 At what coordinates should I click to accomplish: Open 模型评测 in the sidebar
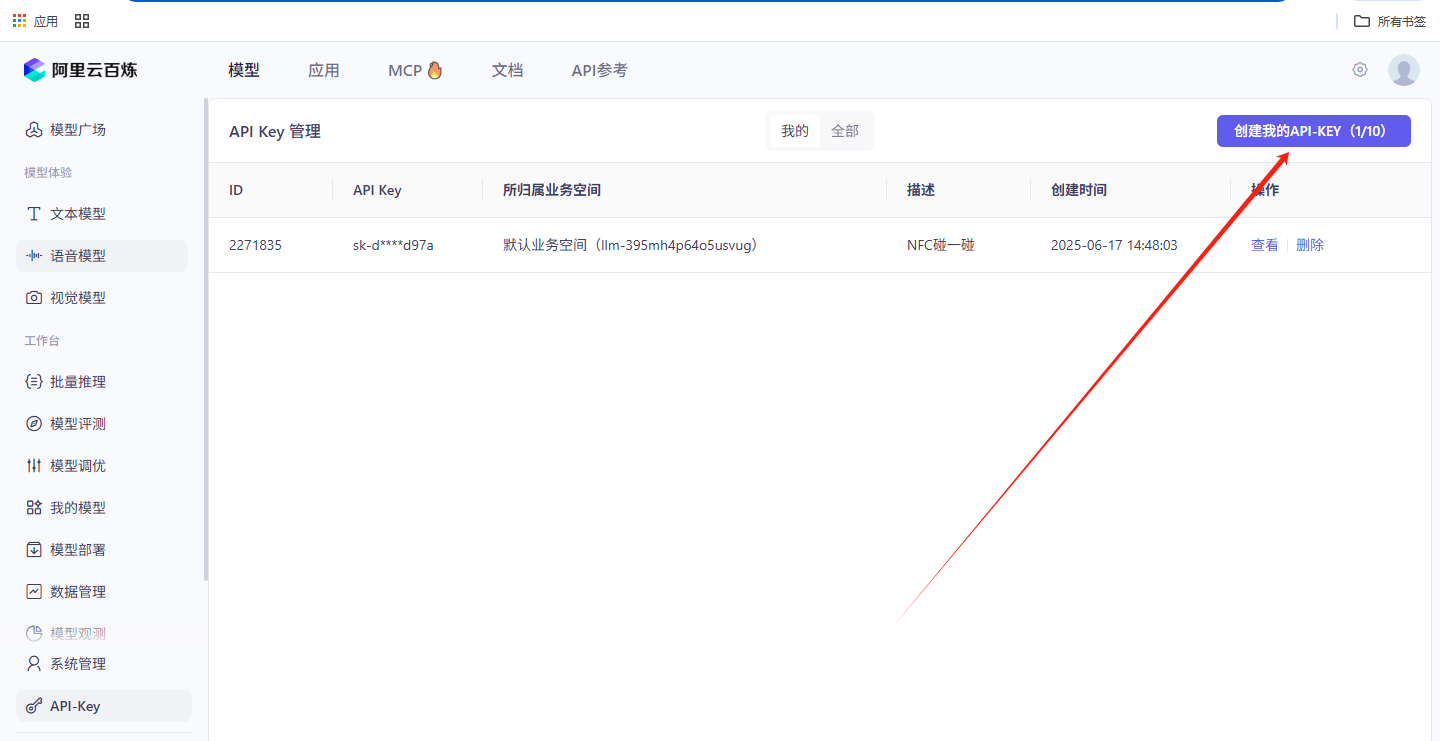[x=102, y=424]
